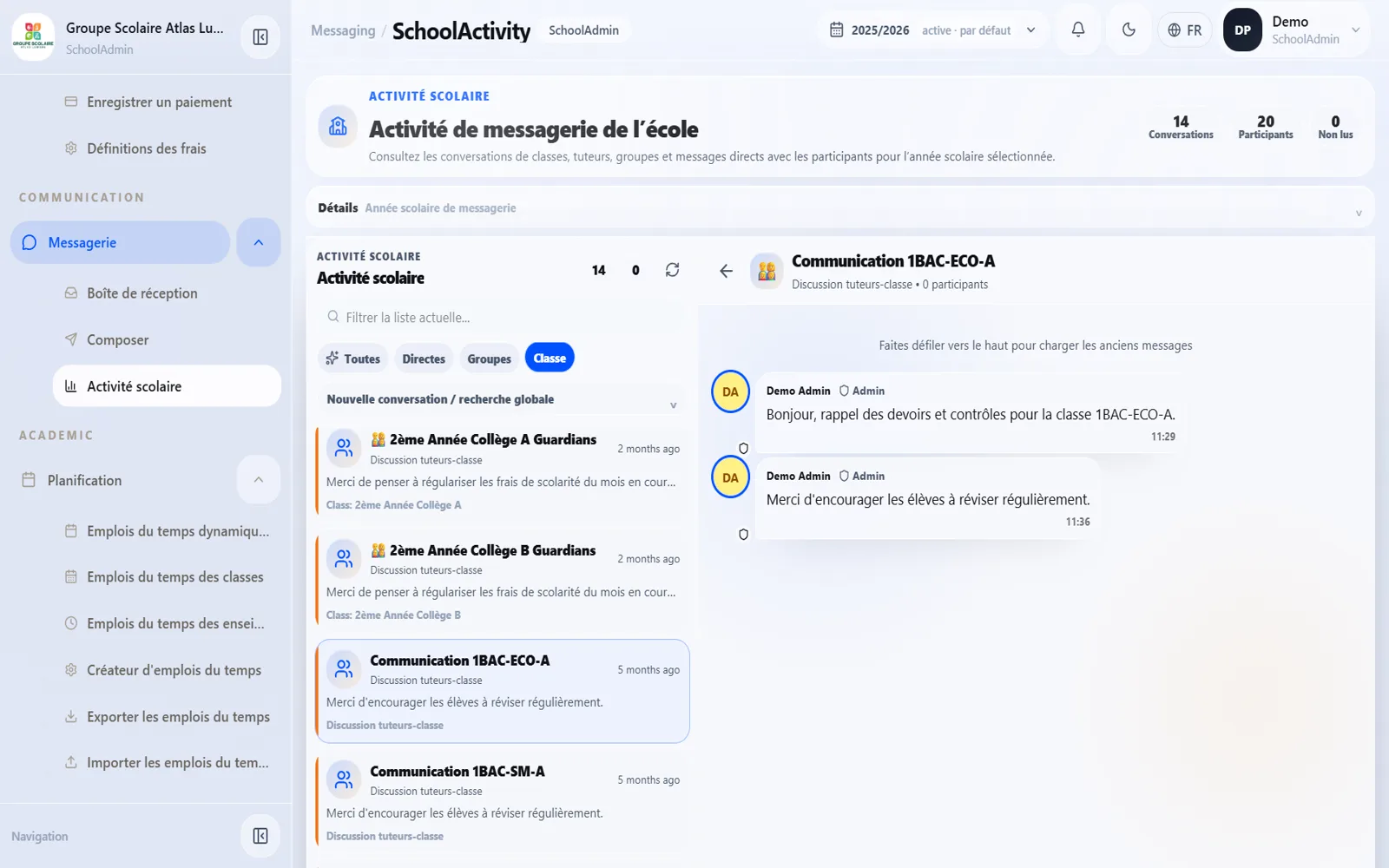Click Class: 2ème Année Collège B label
The height and width of the screenshot is (868, 1389).
click(393, 615)
